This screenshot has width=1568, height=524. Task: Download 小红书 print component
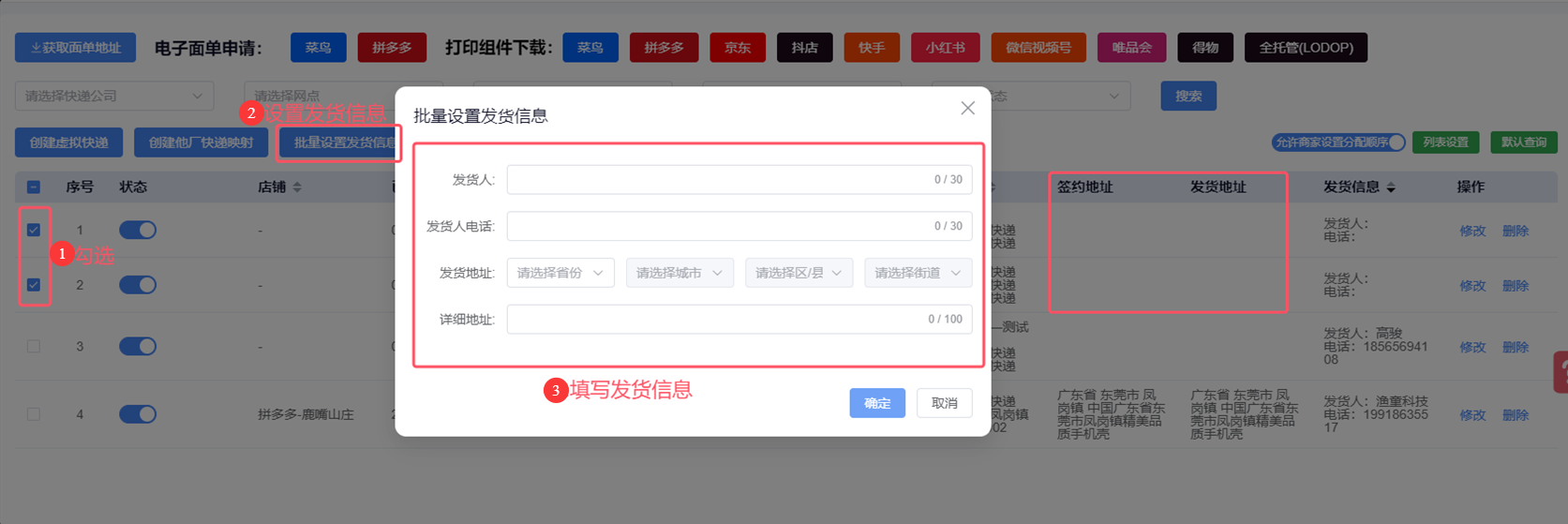pos(946,48)
